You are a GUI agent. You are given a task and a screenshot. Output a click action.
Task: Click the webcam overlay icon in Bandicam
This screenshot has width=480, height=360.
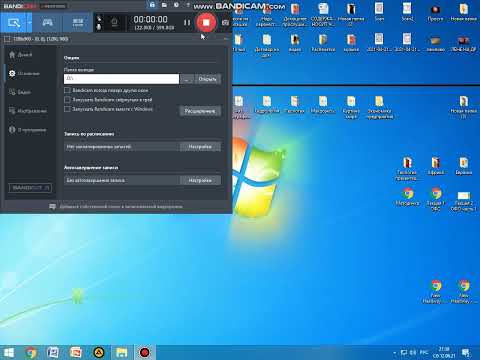pyautogui.click(x=114, y=23)
